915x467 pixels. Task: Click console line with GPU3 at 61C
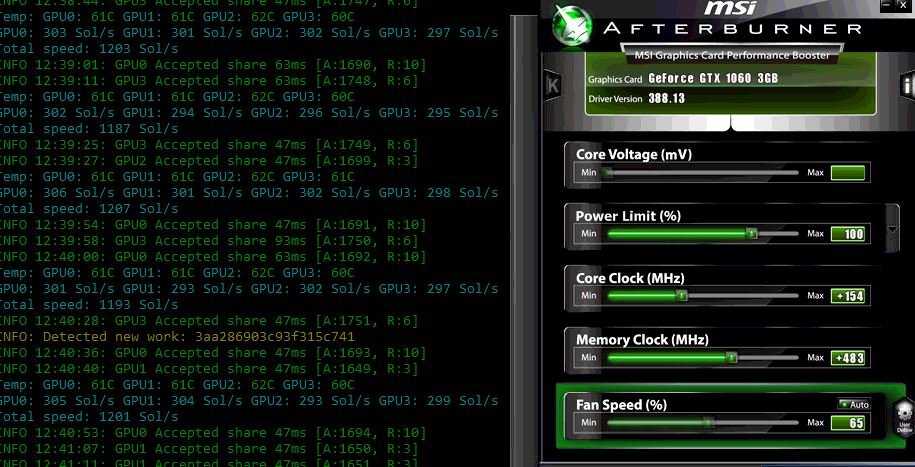pos(177,176)
